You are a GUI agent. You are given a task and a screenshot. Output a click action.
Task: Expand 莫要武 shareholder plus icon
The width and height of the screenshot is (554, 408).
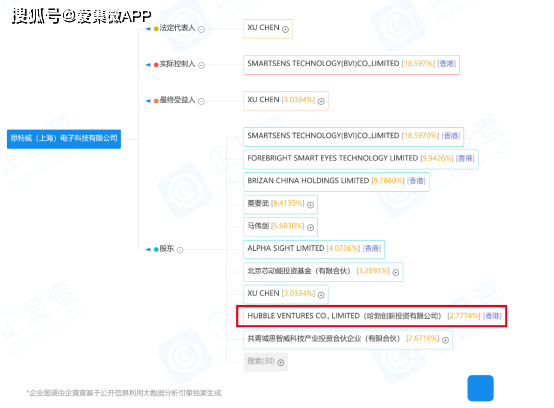[311, 205]
